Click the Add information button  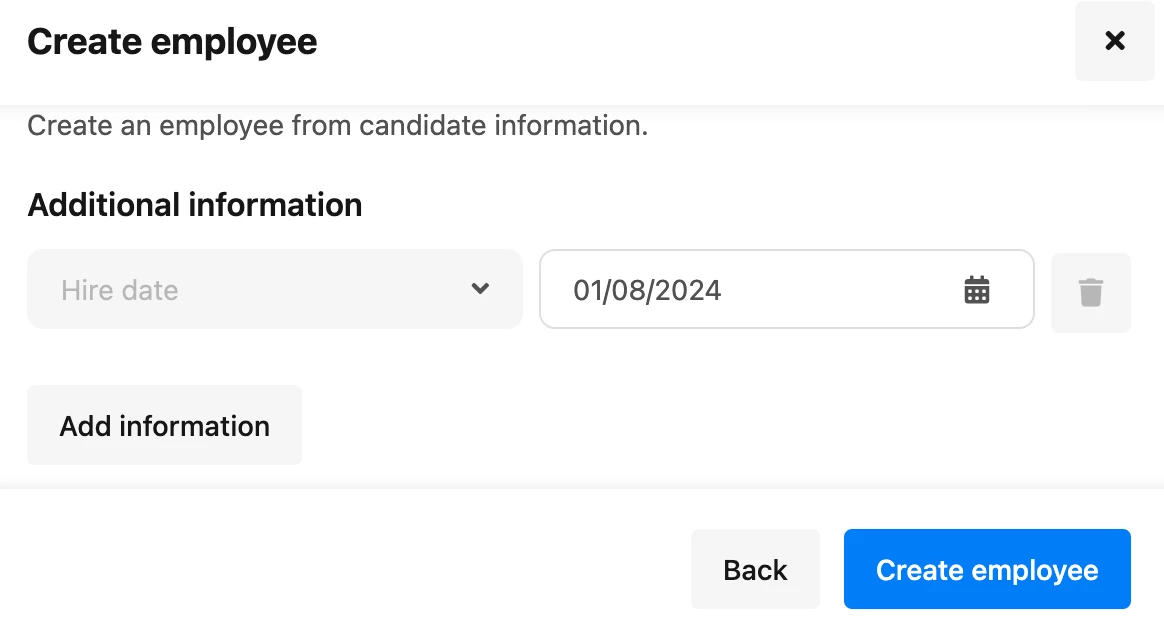pyautogui.click(x=165, y=425)
